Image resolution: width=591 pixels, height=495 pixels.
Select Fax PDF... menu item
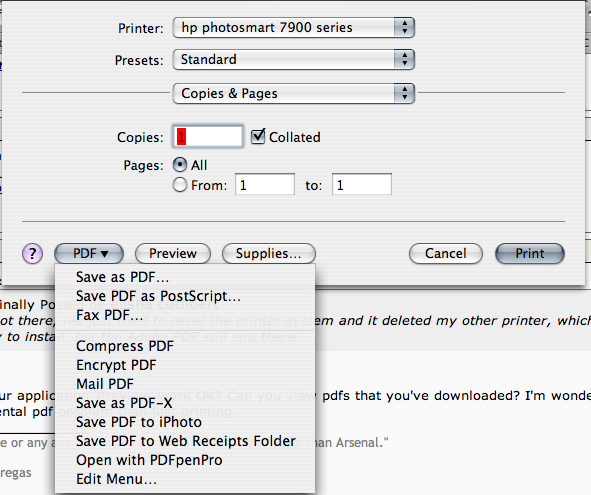[185, 315]
